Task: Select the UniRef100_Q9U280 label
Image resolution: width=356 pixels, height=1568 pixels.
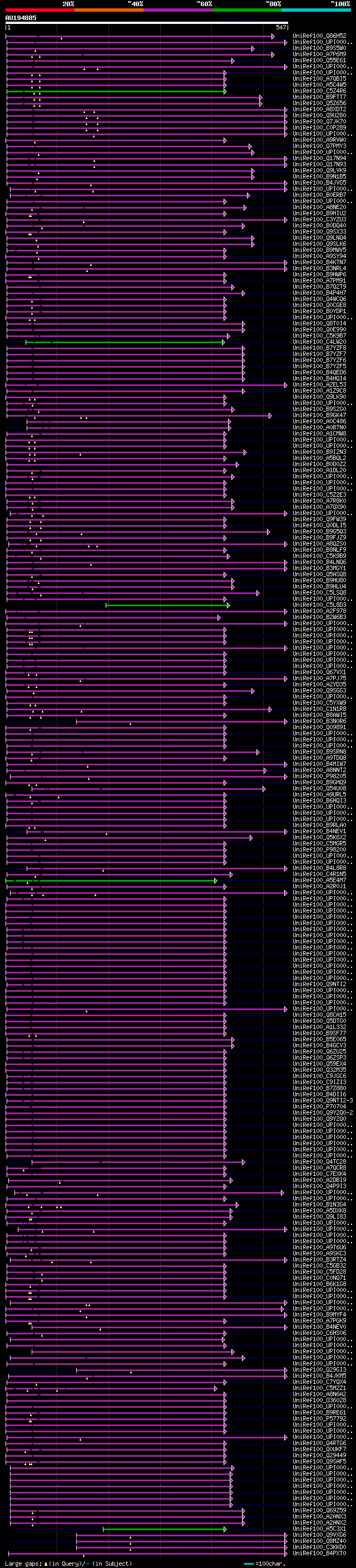Action: 319,116
